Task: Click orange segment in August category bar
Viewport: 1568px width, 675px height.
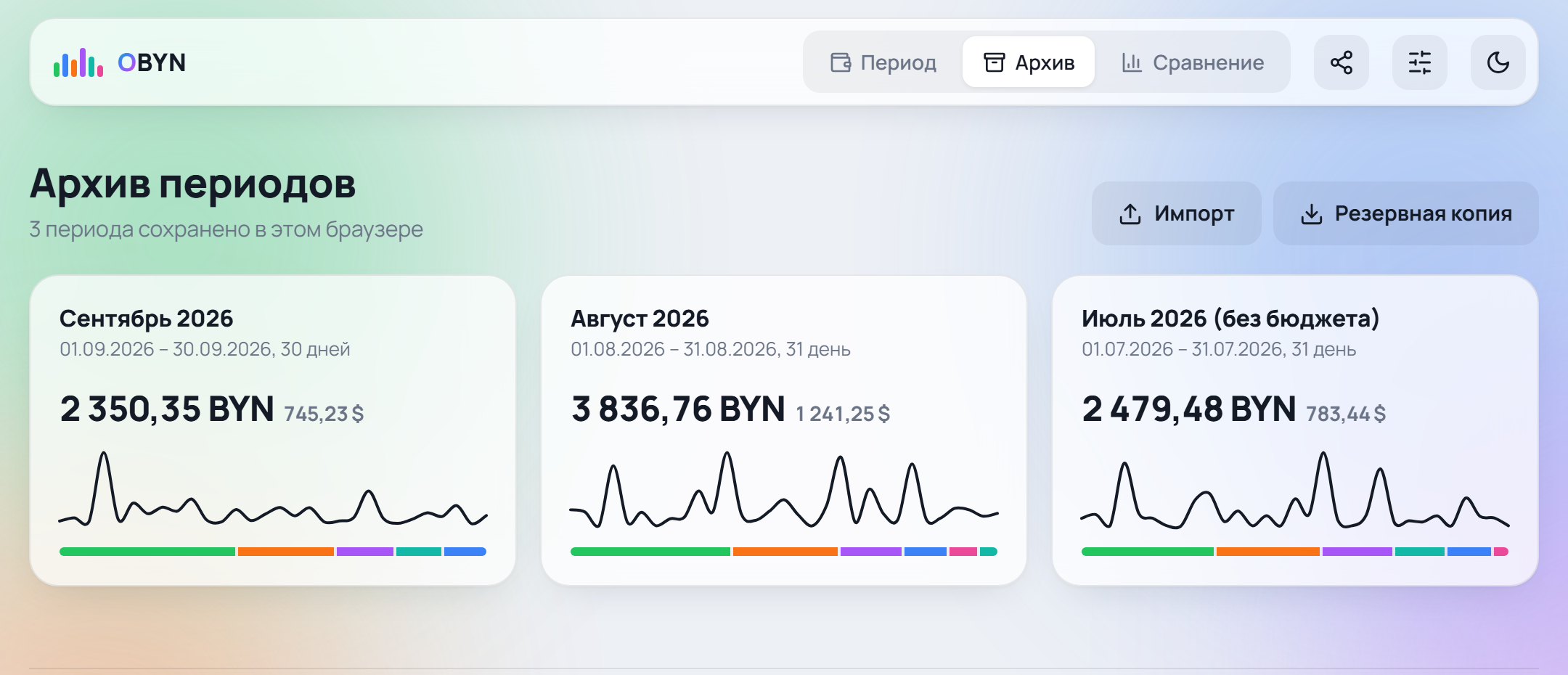Action: tap(785, 552)
